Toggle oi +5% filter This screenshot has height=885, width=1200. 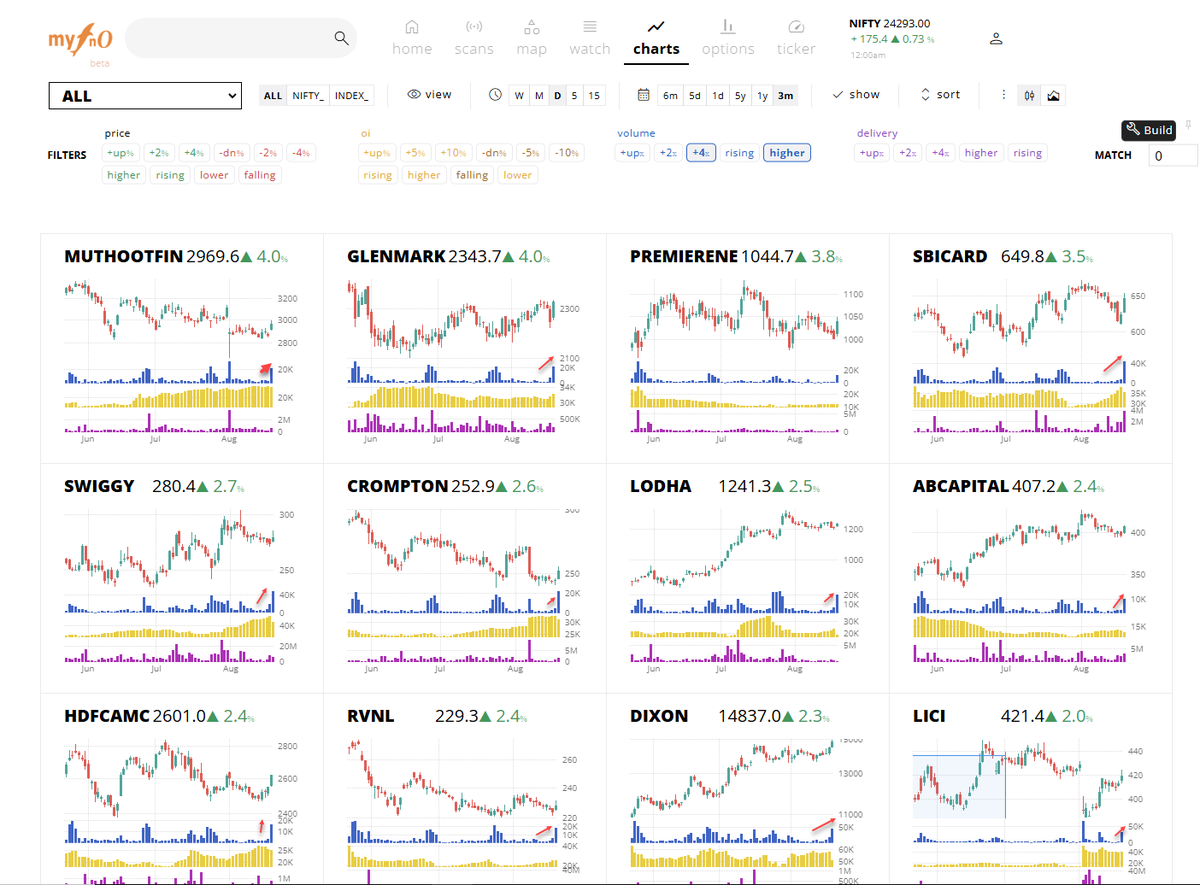coord(415,153)
